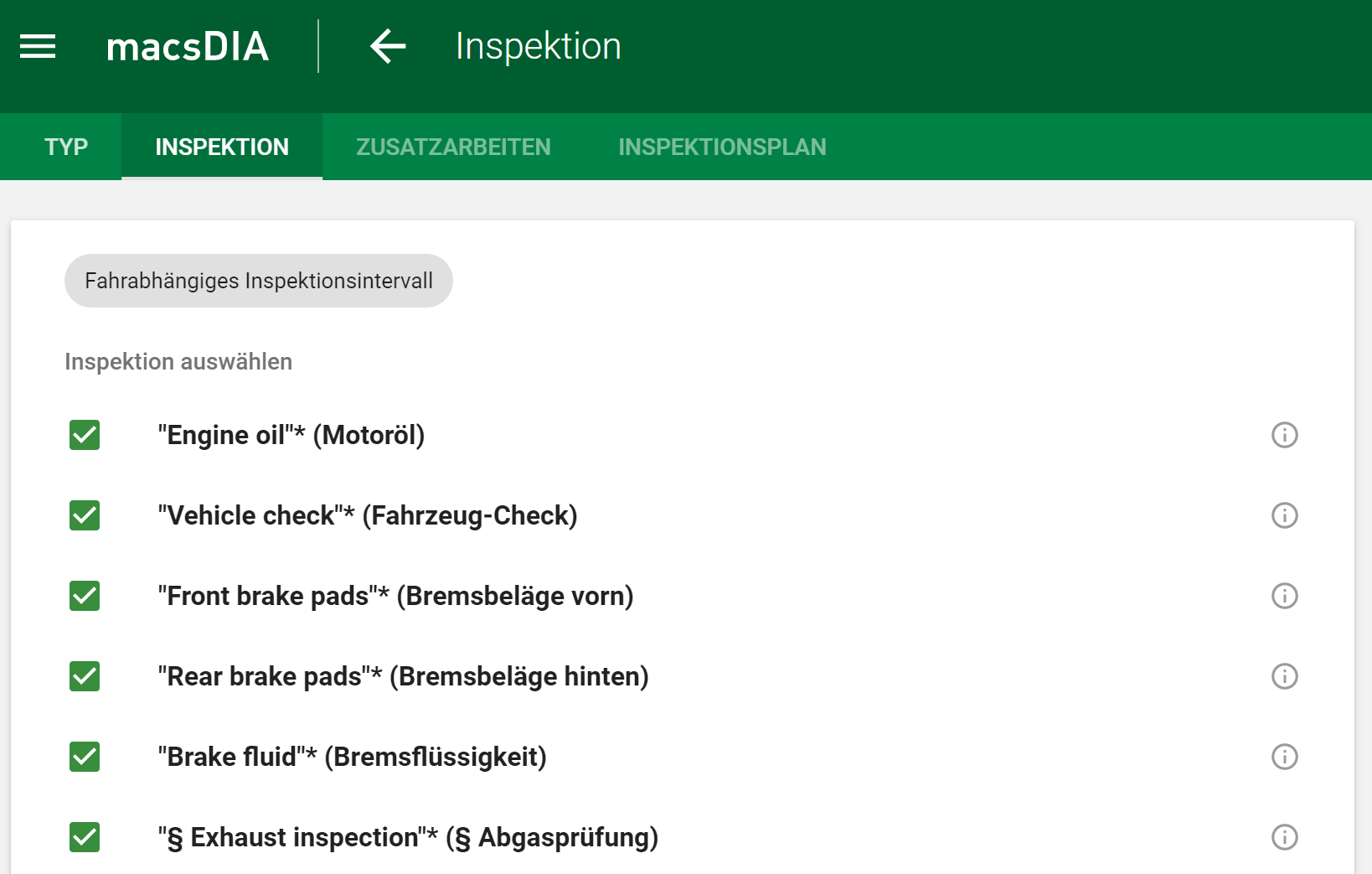The width and height of the screenshot is (1372, 874).
Task: Click the "§ Exhaust inspection"* (§ Abgasprüfung) label
Action: pos(408,837)
